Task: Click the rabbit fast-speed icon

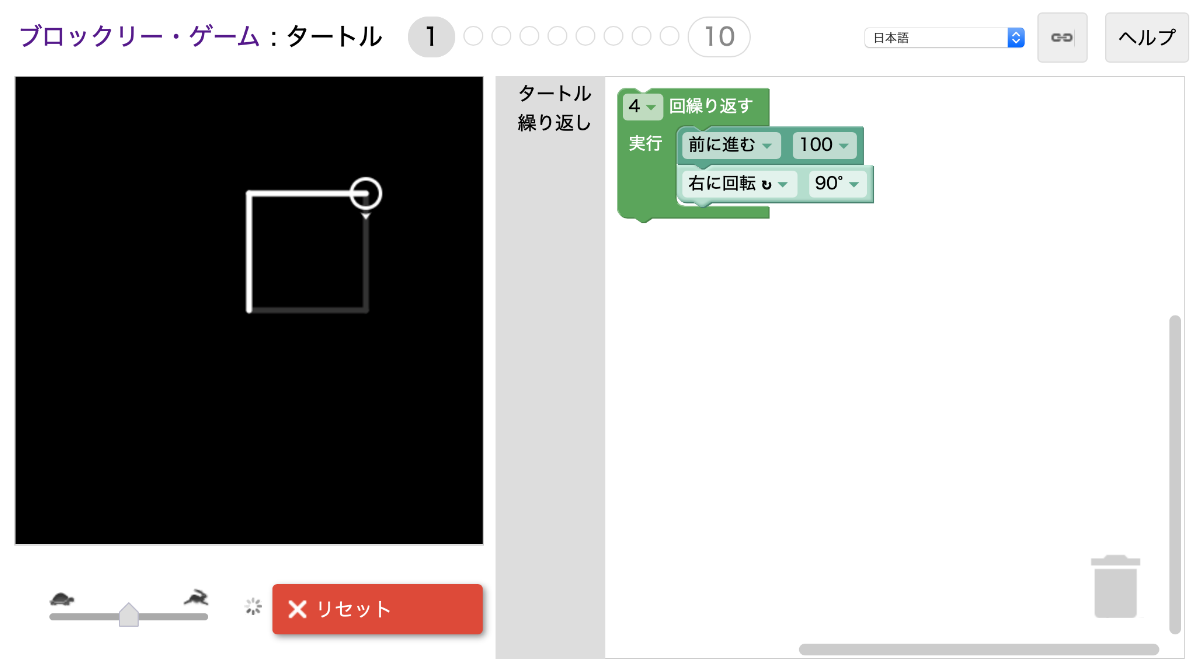Action: [x=196, y=596]
